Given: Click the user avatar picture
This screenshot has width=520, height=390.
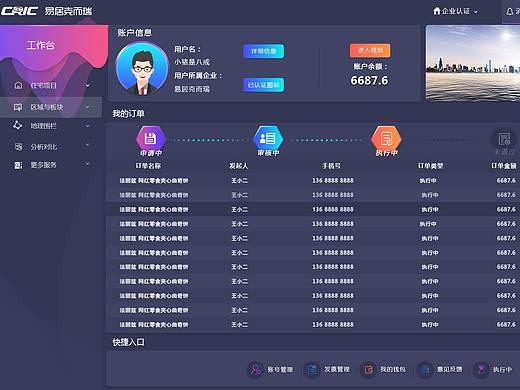Looking at the screenshot, I should click(142, 69).
